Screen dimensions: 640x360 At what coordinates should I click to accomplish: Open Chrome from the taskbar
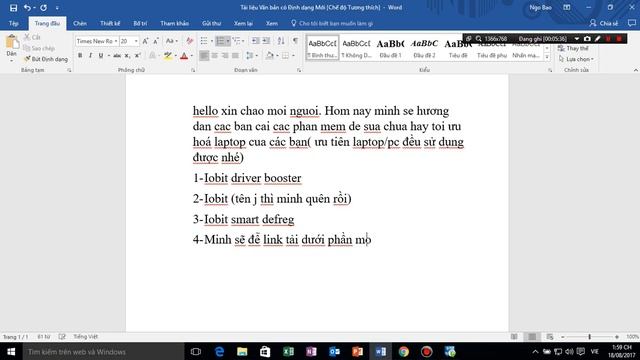click(404, 351)
